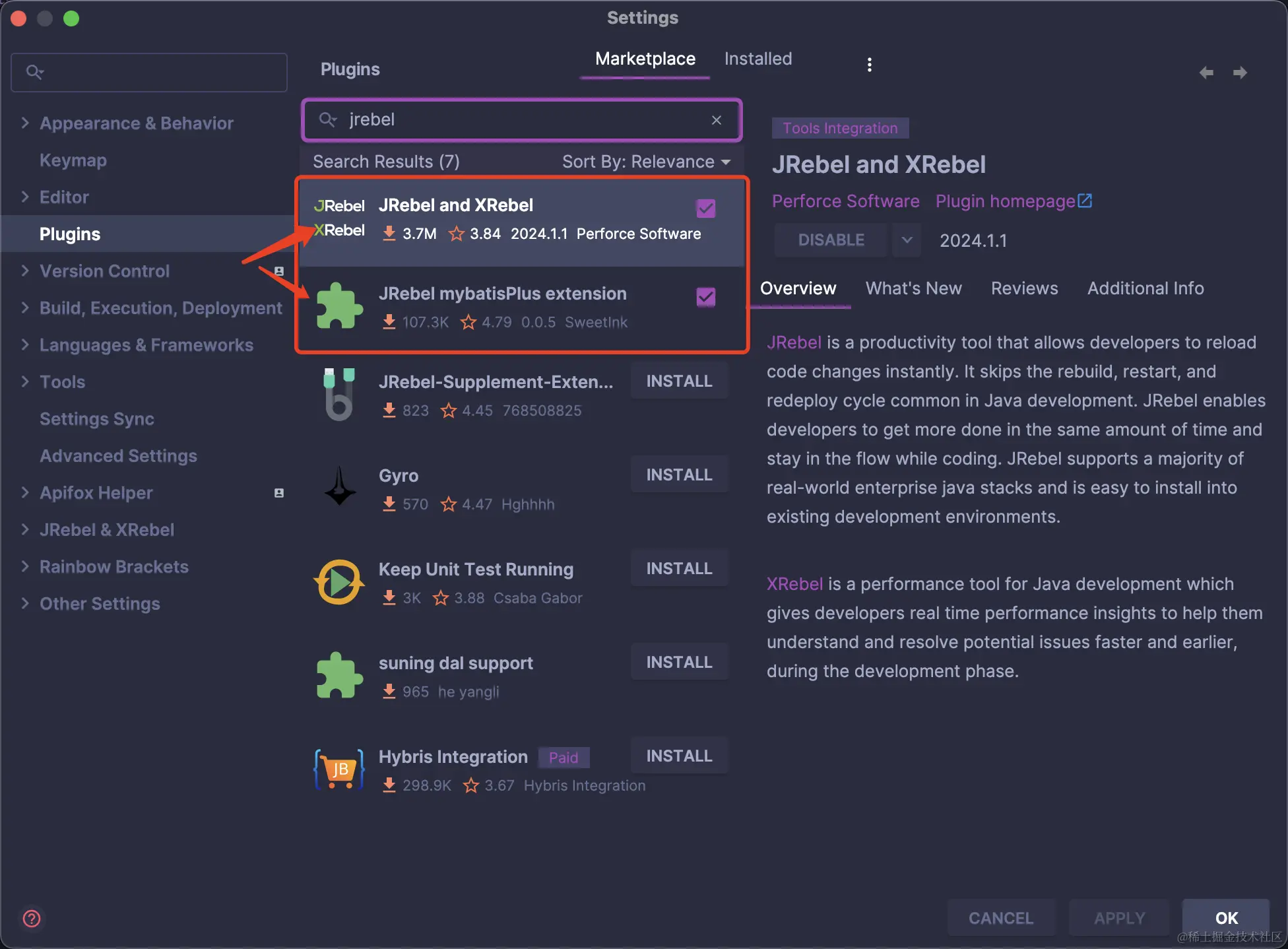Screen dimensions: 1288x949
Task: Uncheck the JRebel and XRebel plugin checkbox
Action: coord(705,209)
